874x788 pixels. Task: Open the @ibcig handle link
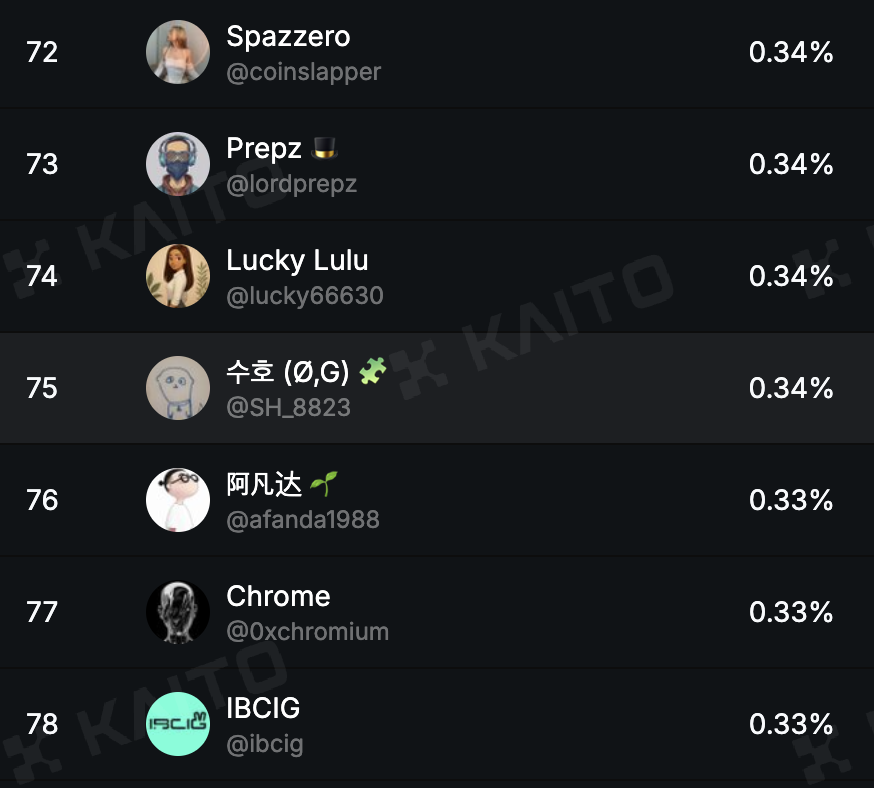coord(265,744)
